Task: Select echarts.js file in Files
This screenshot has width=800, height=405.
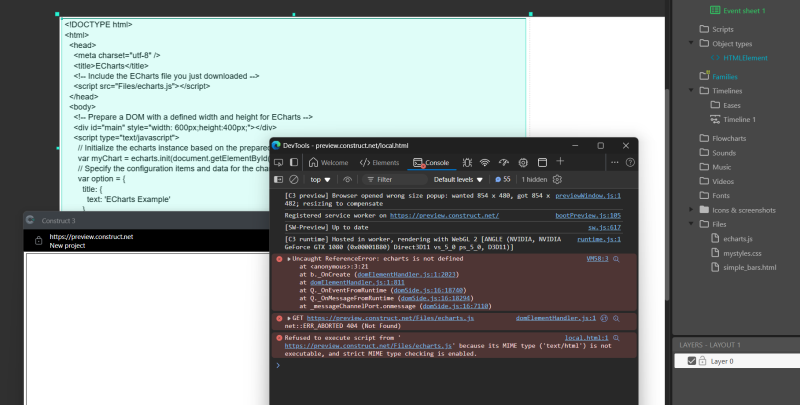Action: 732,239
